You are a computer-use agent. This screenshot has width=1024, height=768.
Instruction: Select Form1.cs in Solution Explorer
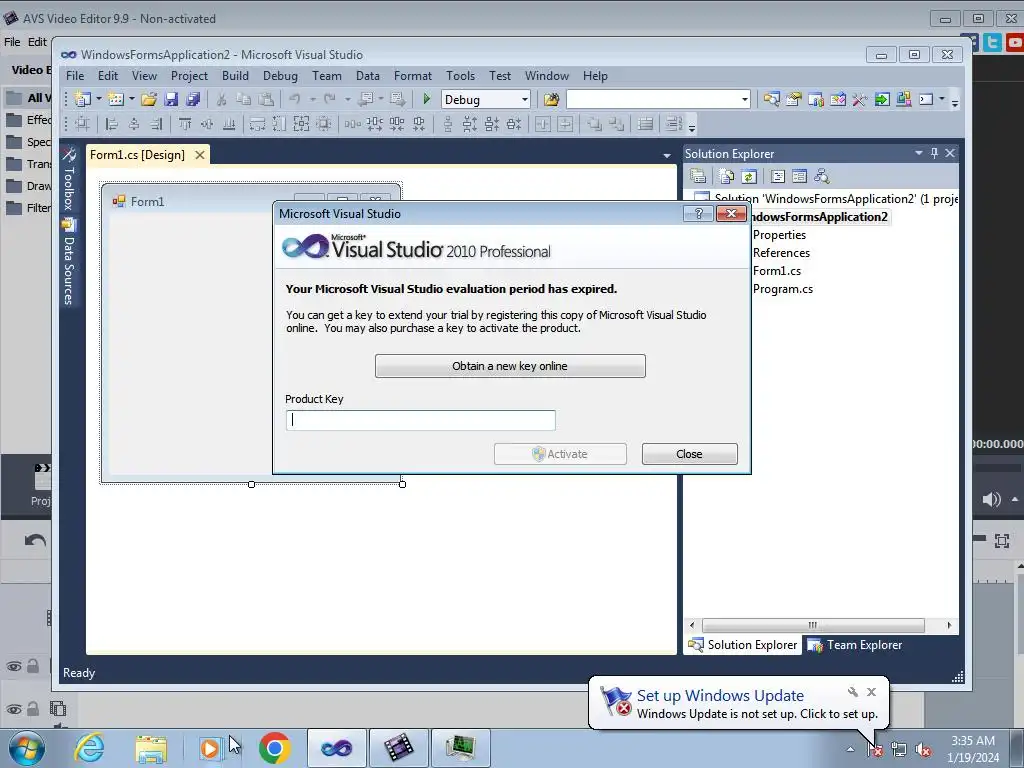click(776, 271)
